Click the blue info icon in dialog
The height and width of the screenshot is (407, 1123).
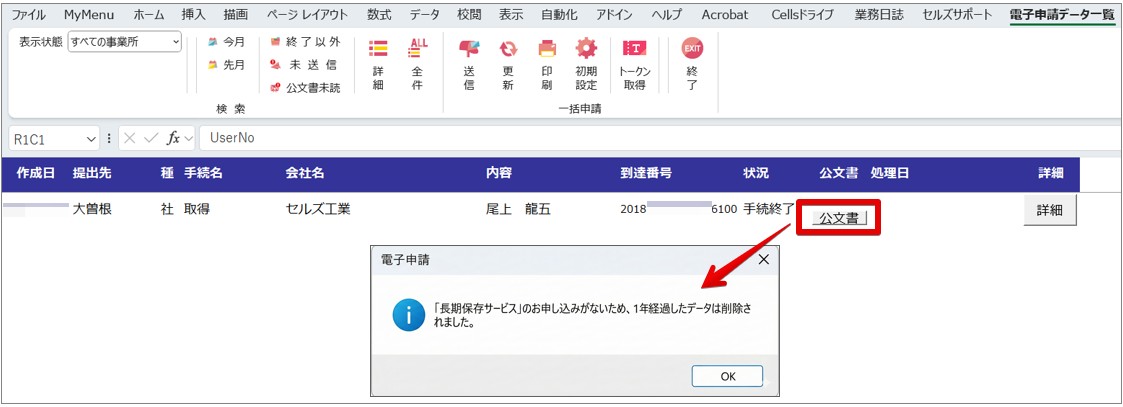pyautogui.click(x=409, y=315)
